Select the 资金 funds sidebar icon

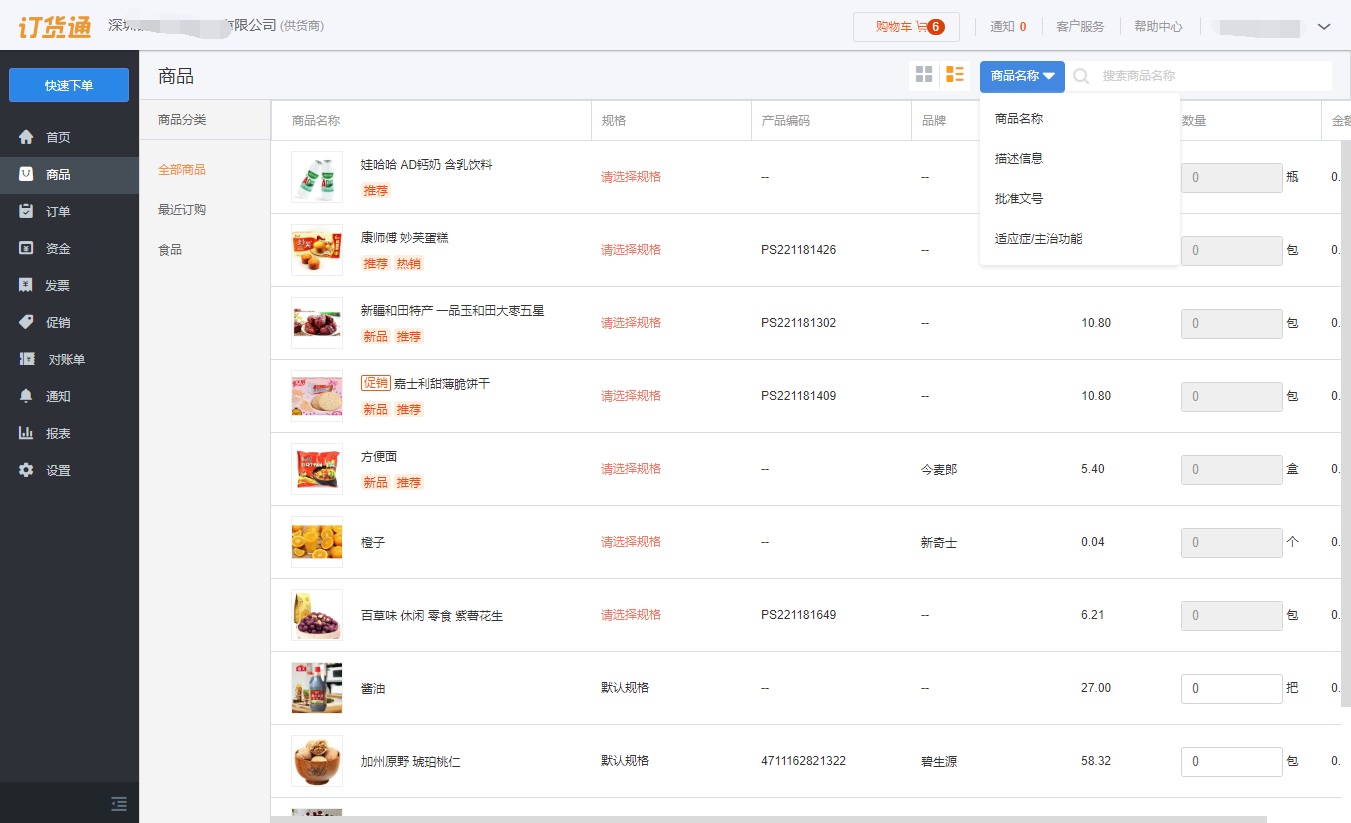click(26, 248)
